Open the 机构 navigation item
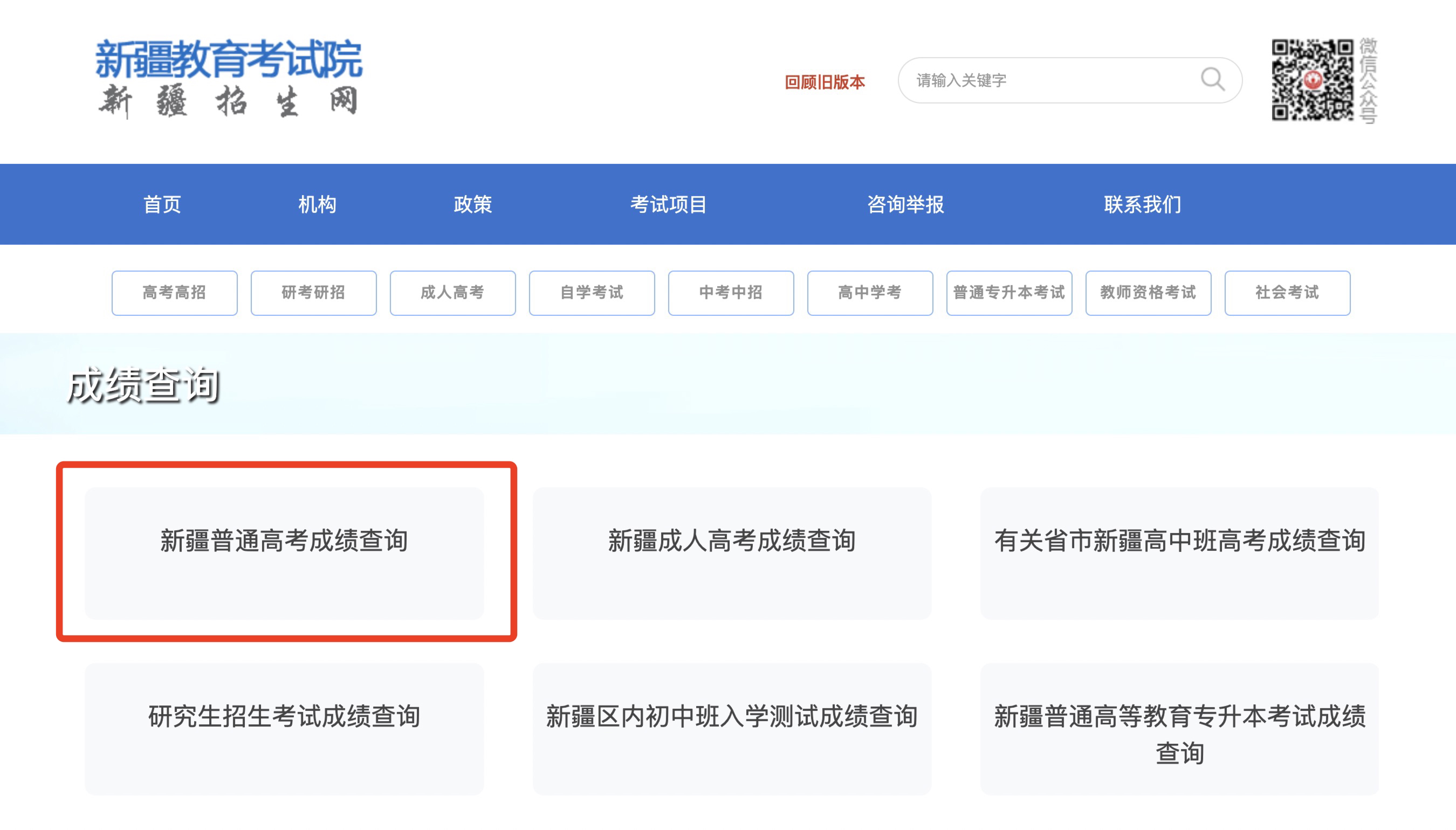1456x830 pixels. [x=317, y=204]
